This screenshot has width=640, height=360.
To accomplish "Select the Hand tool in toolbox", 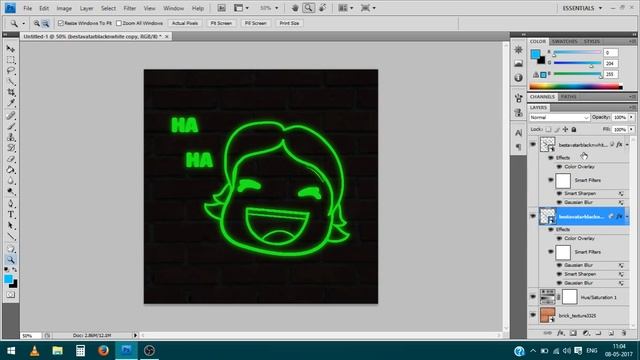I will click(11, 249).
